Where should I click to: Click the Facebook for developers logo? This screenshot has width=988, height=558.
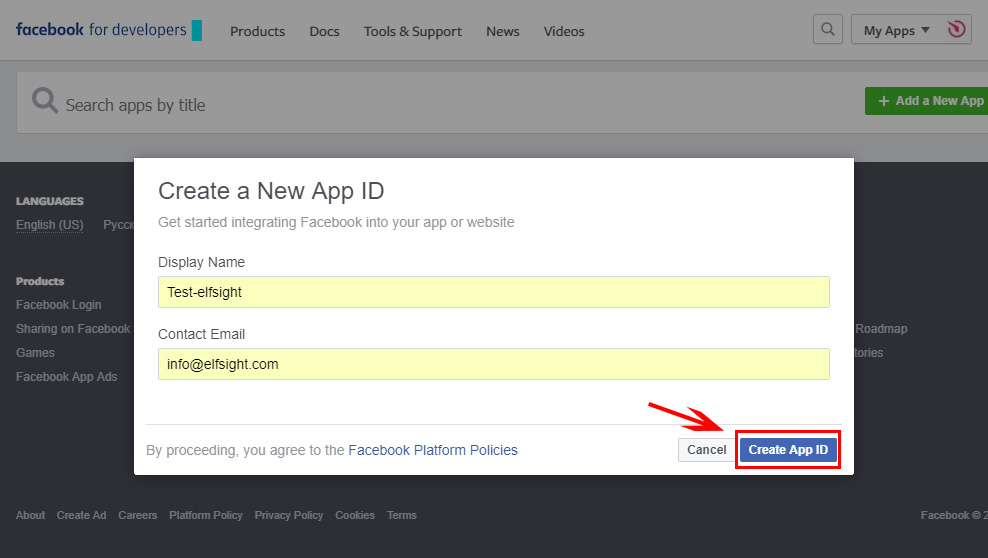pos(108,30)
